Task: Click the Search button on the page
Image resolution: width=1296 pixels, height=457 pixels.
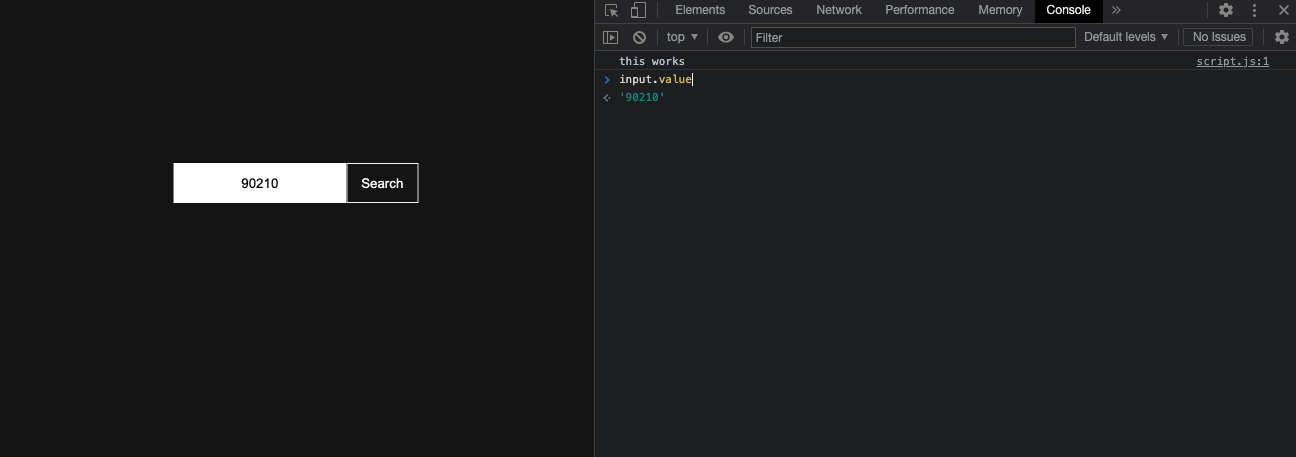Action: pos(382,183)
